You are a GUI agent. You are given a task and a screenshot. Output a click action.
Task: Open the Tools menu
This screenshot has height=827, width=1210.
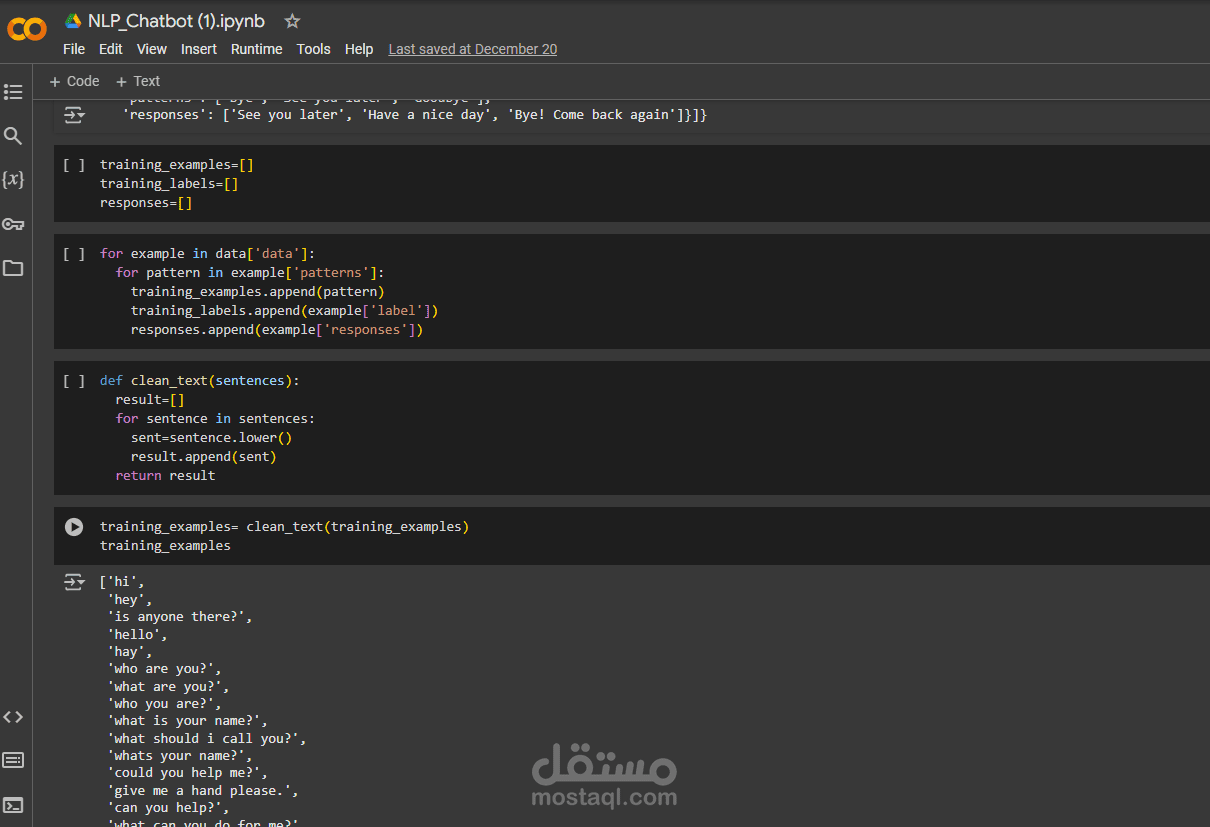314,49
